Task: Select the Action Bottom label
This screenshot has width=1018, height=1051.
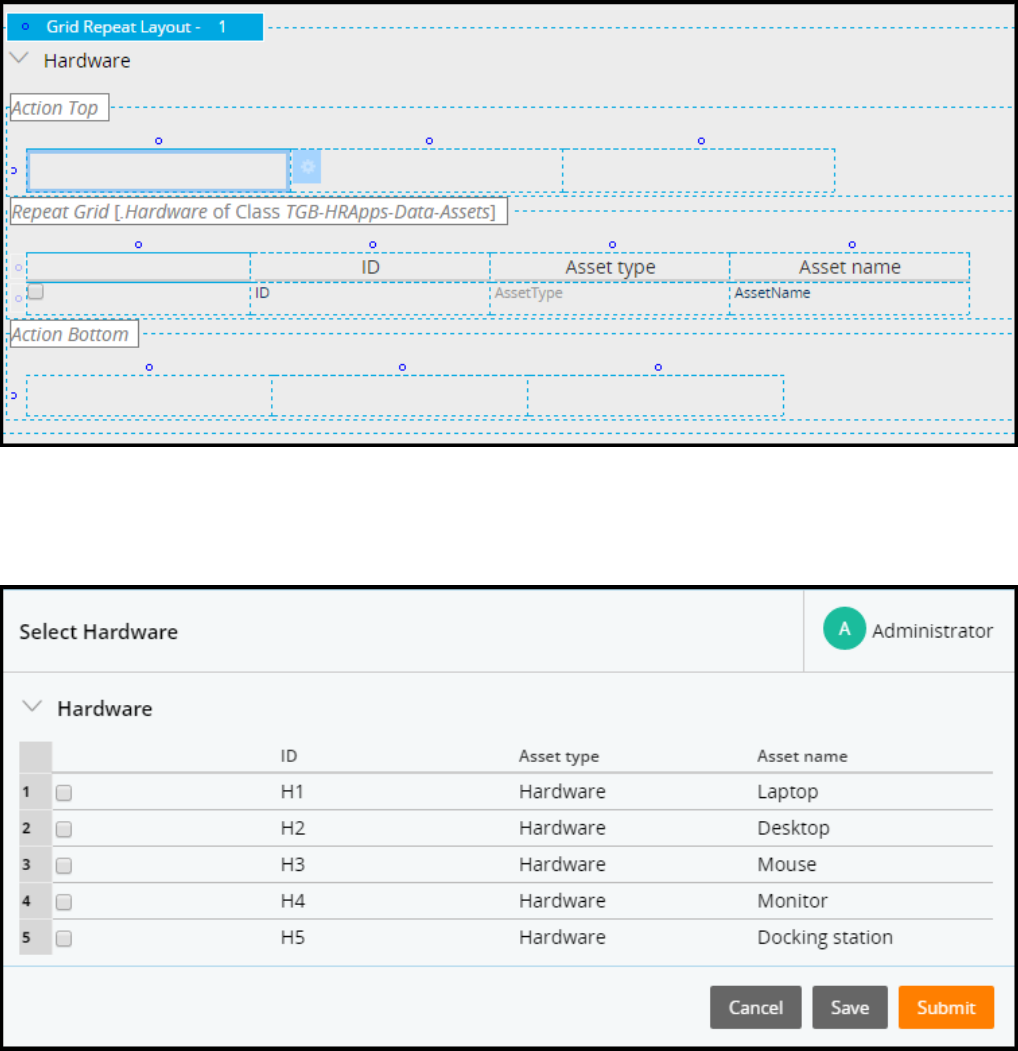Action: point(74,334)
